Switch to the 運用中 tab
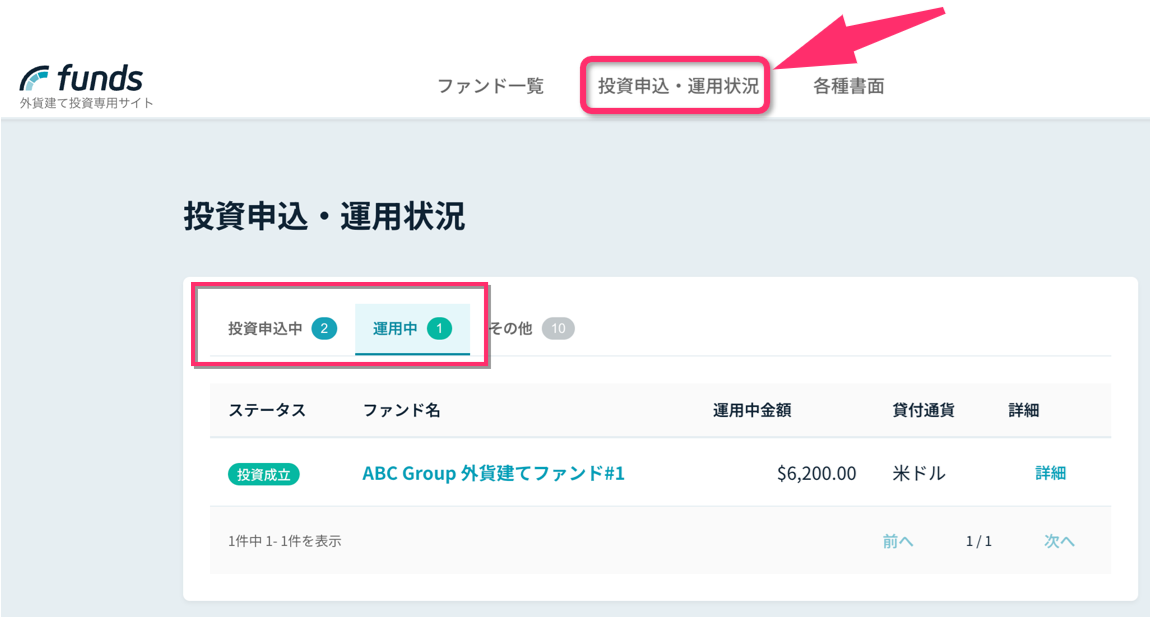Screen dimensions: 1150x617 (412, 329)
